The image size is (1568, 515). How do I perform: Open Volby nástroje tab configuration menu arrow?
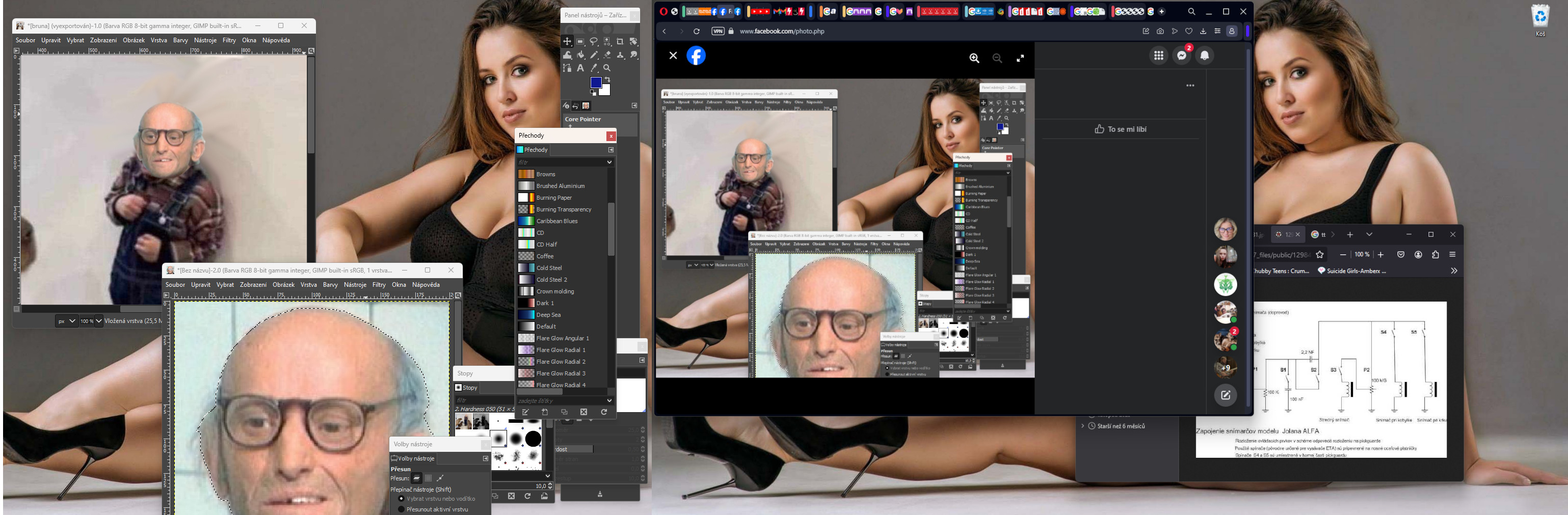[486, 458]
